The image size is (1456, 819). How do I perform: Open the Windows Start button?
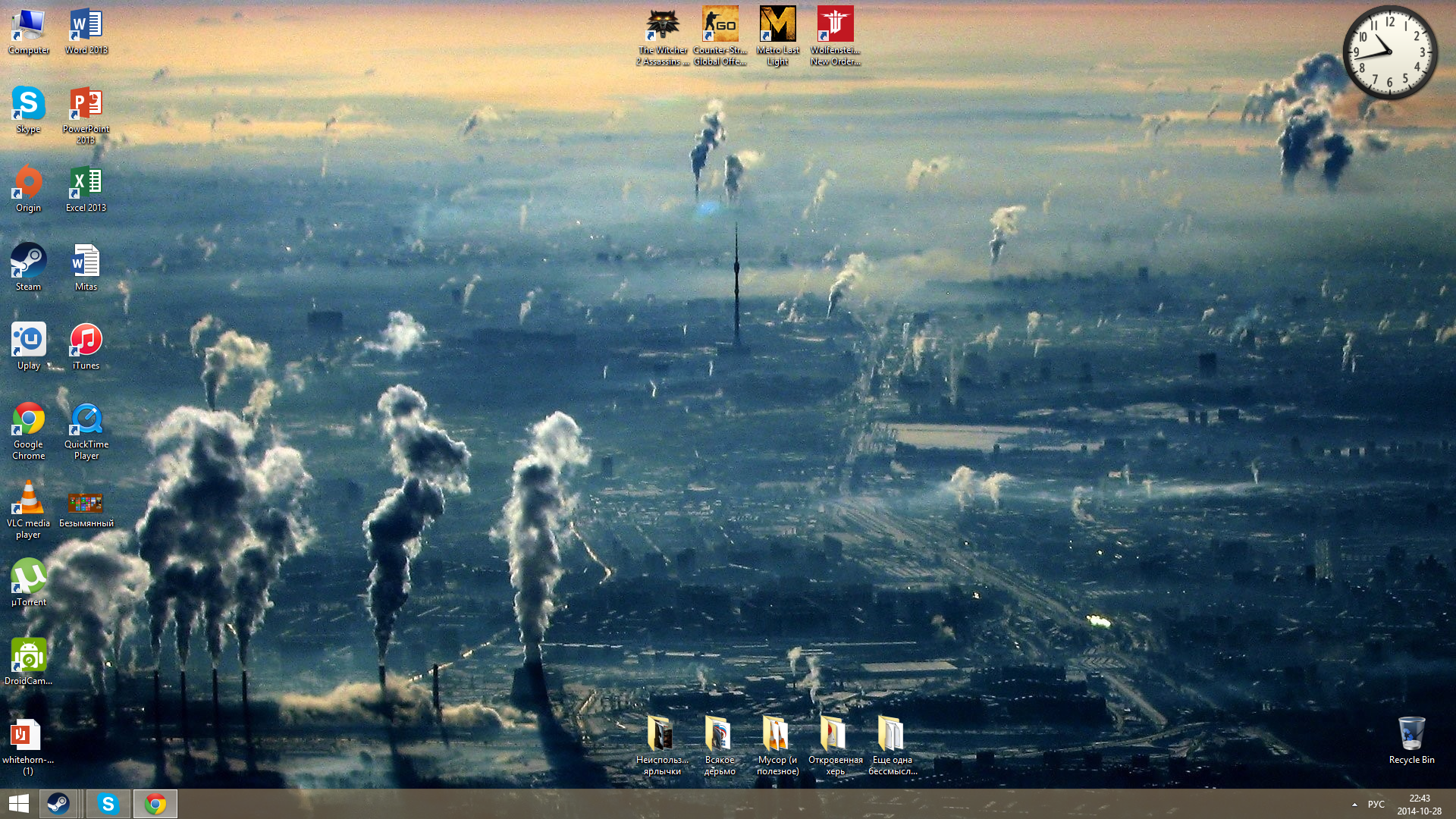coord(18,804)
